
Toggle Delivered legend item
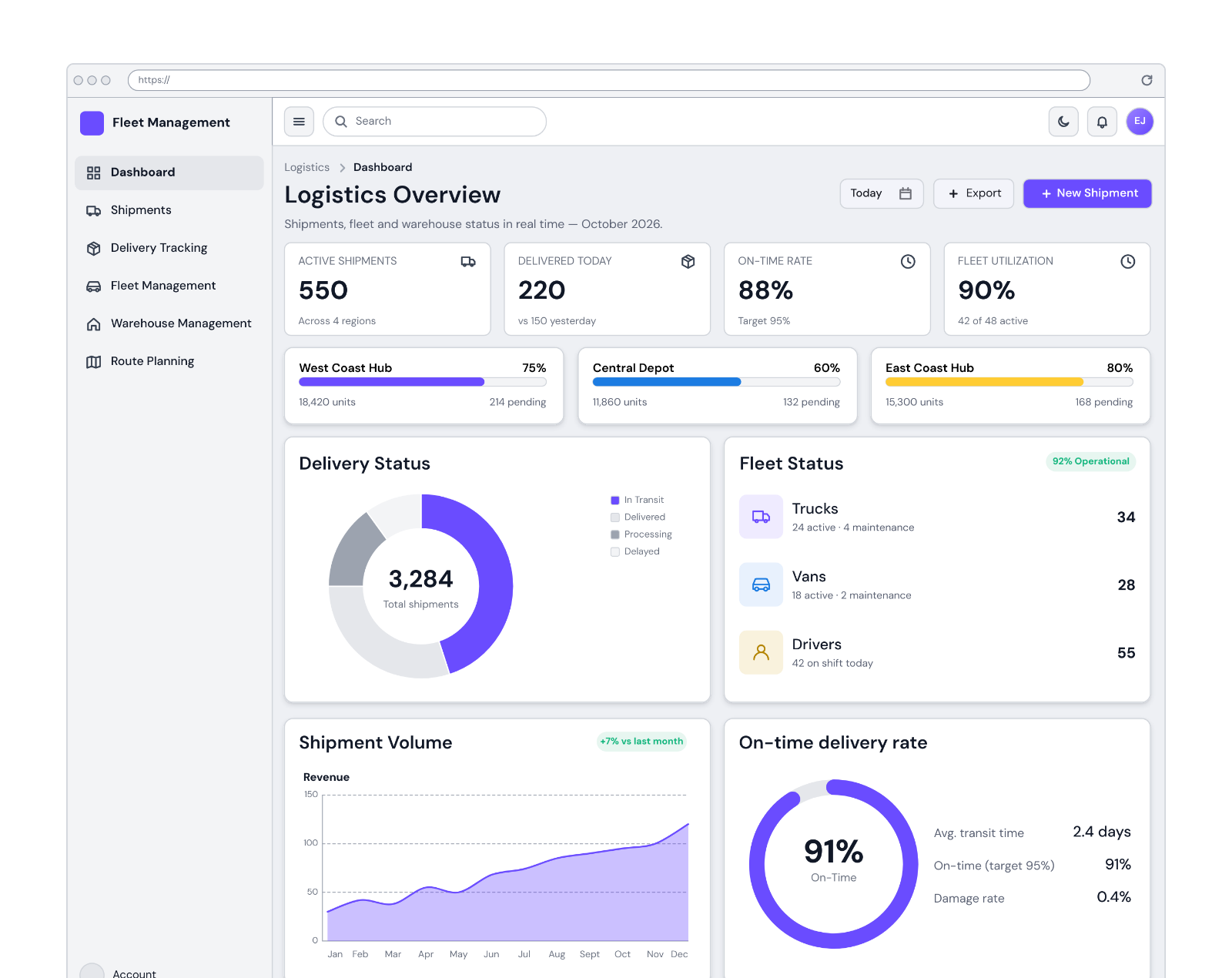tap(638, 517)
